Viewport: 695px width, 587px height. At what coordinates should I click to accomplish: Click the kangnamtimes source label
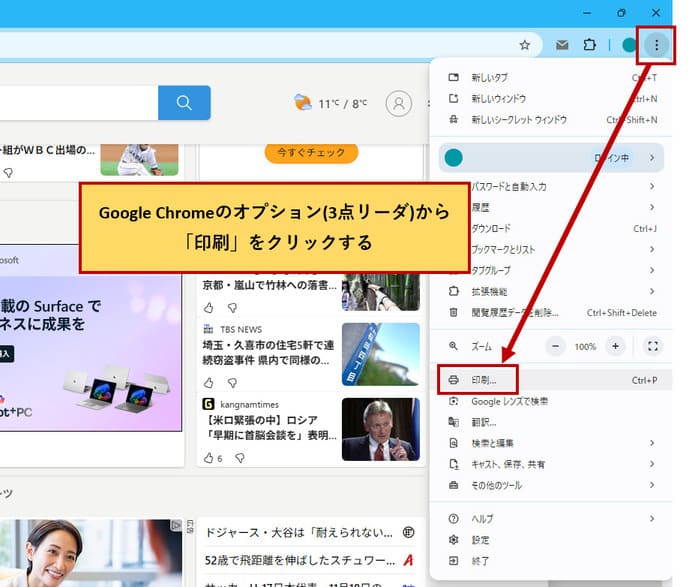(249, 404)
